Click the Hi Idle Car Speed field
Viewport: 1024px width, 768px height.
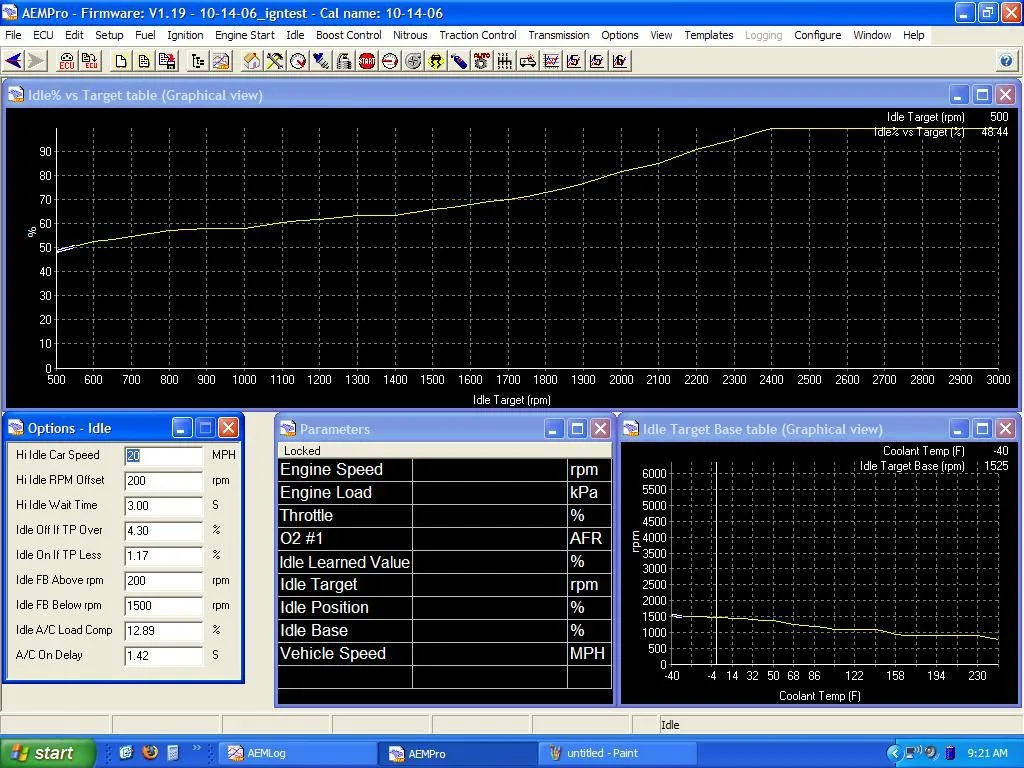[164, 455]
